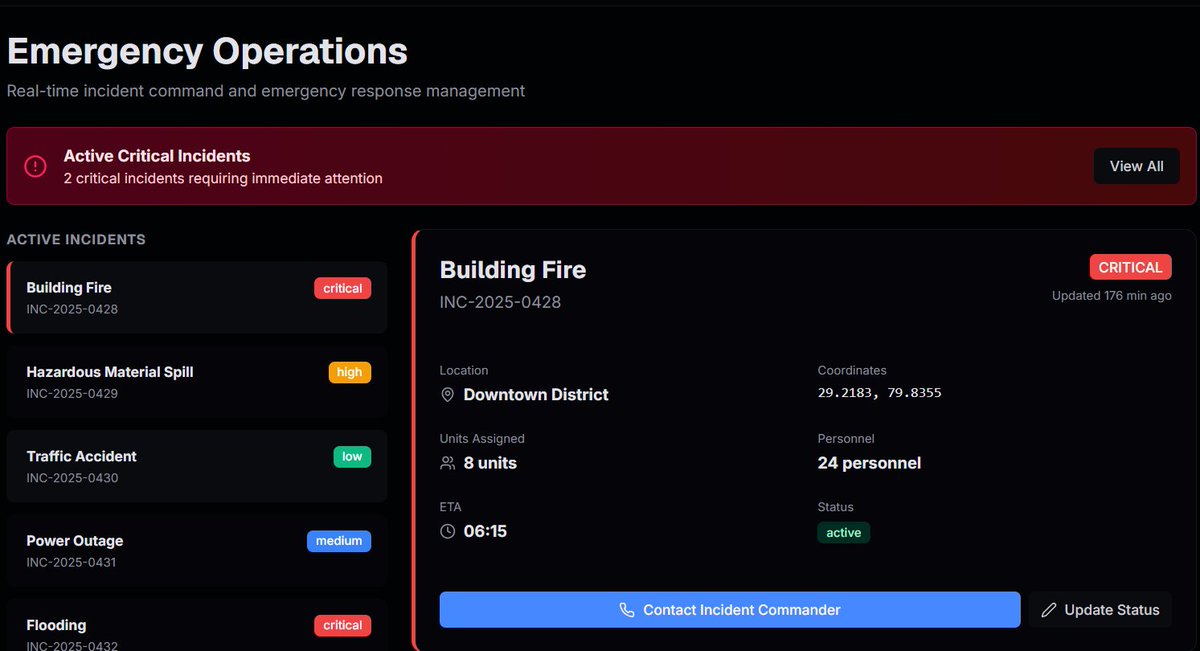Image resolution: width=1200 pixels, height=651 pixels.
Task: Click the 8 units value
Action: pos(490,463)
